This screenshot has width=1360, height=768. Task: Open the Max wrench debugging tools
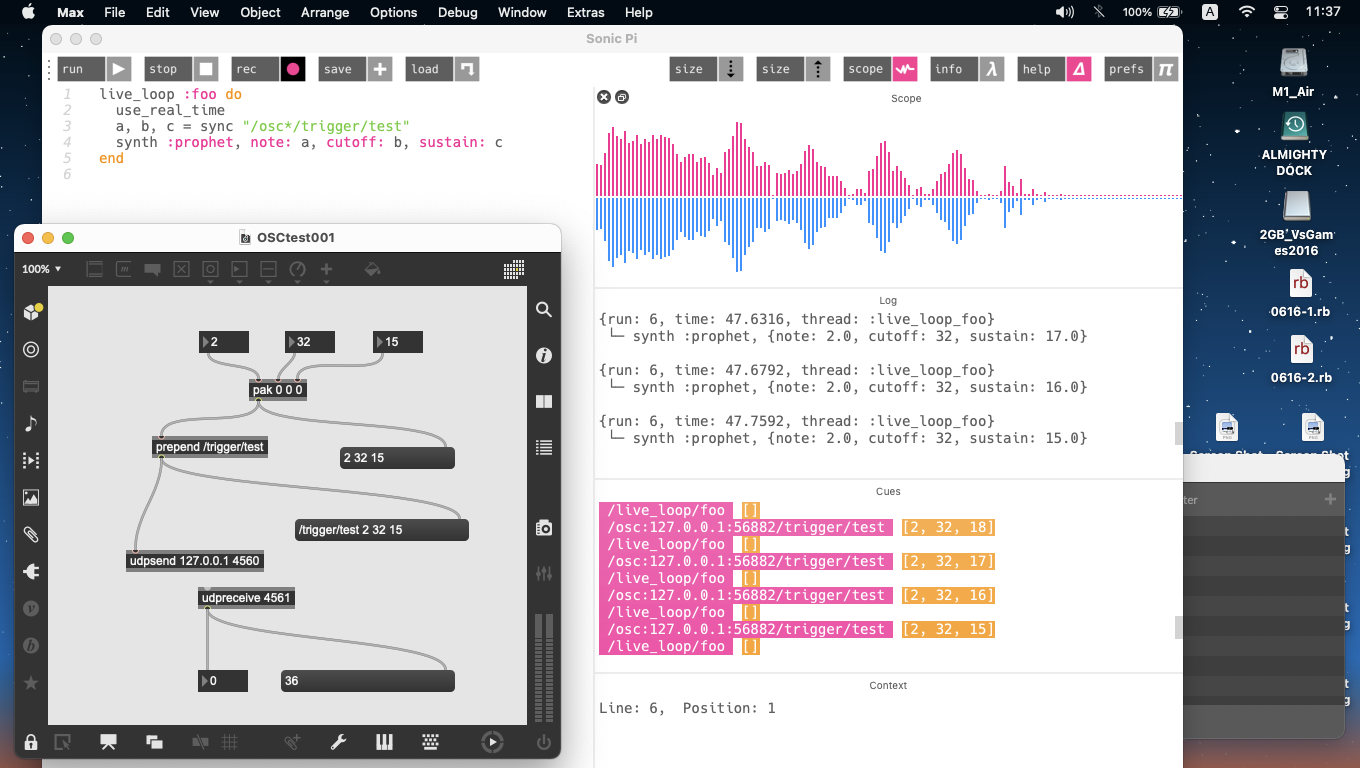click(x=338, y=742)
